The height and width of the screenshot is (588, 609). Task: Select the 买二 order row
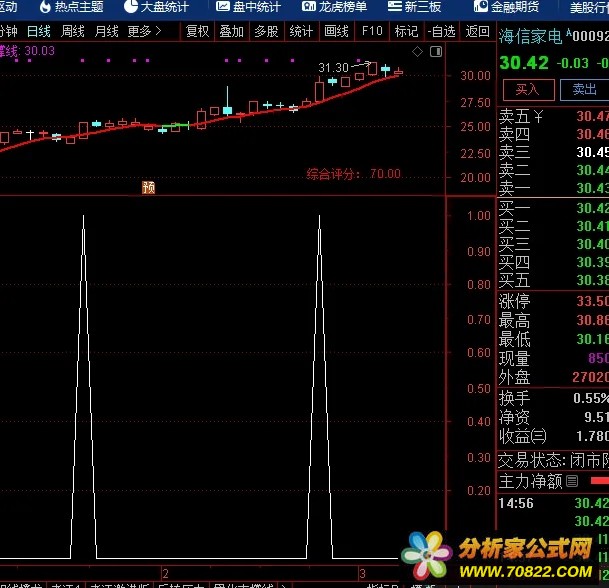[553, 226]
